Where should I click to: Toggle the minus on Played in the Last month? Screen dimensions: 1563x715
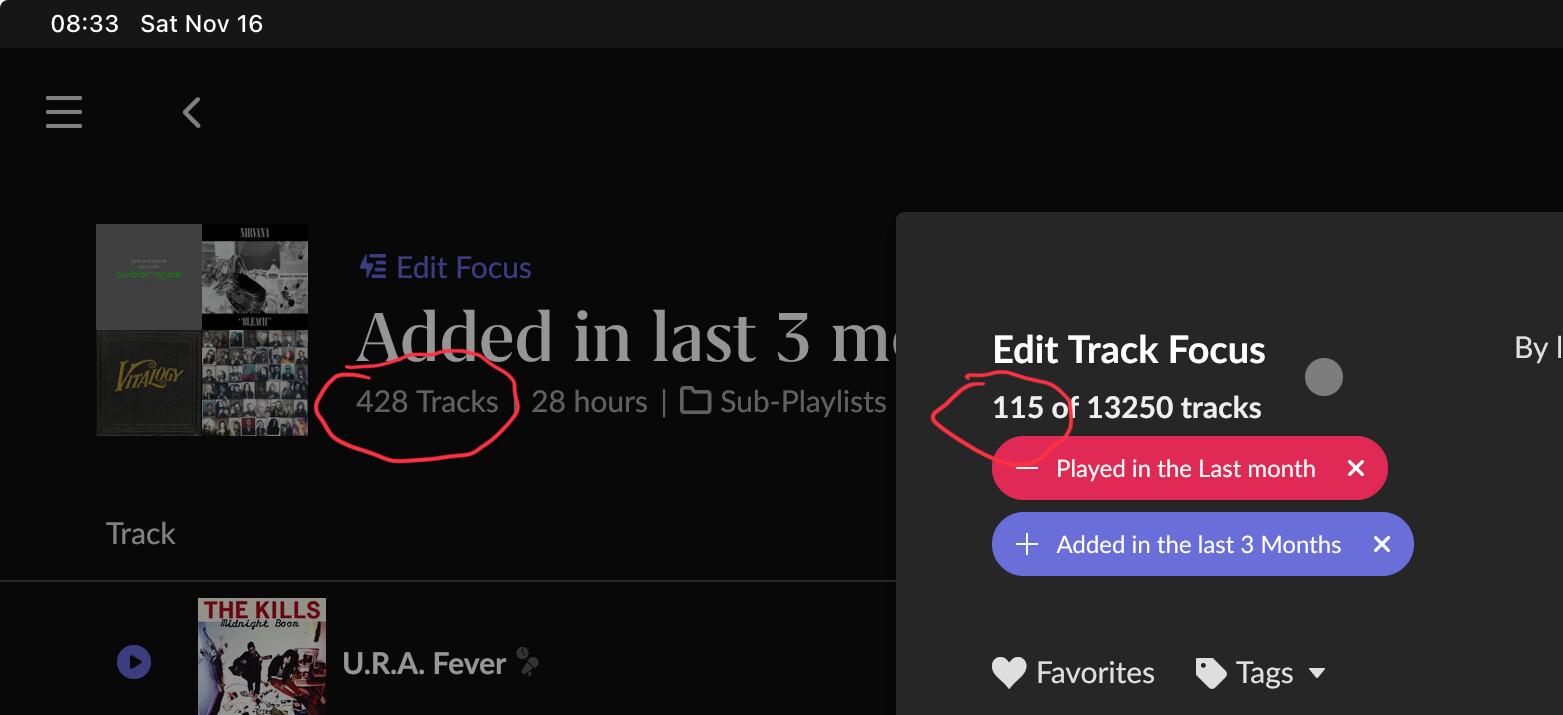pyautogui.click(x=1026, y=468)
